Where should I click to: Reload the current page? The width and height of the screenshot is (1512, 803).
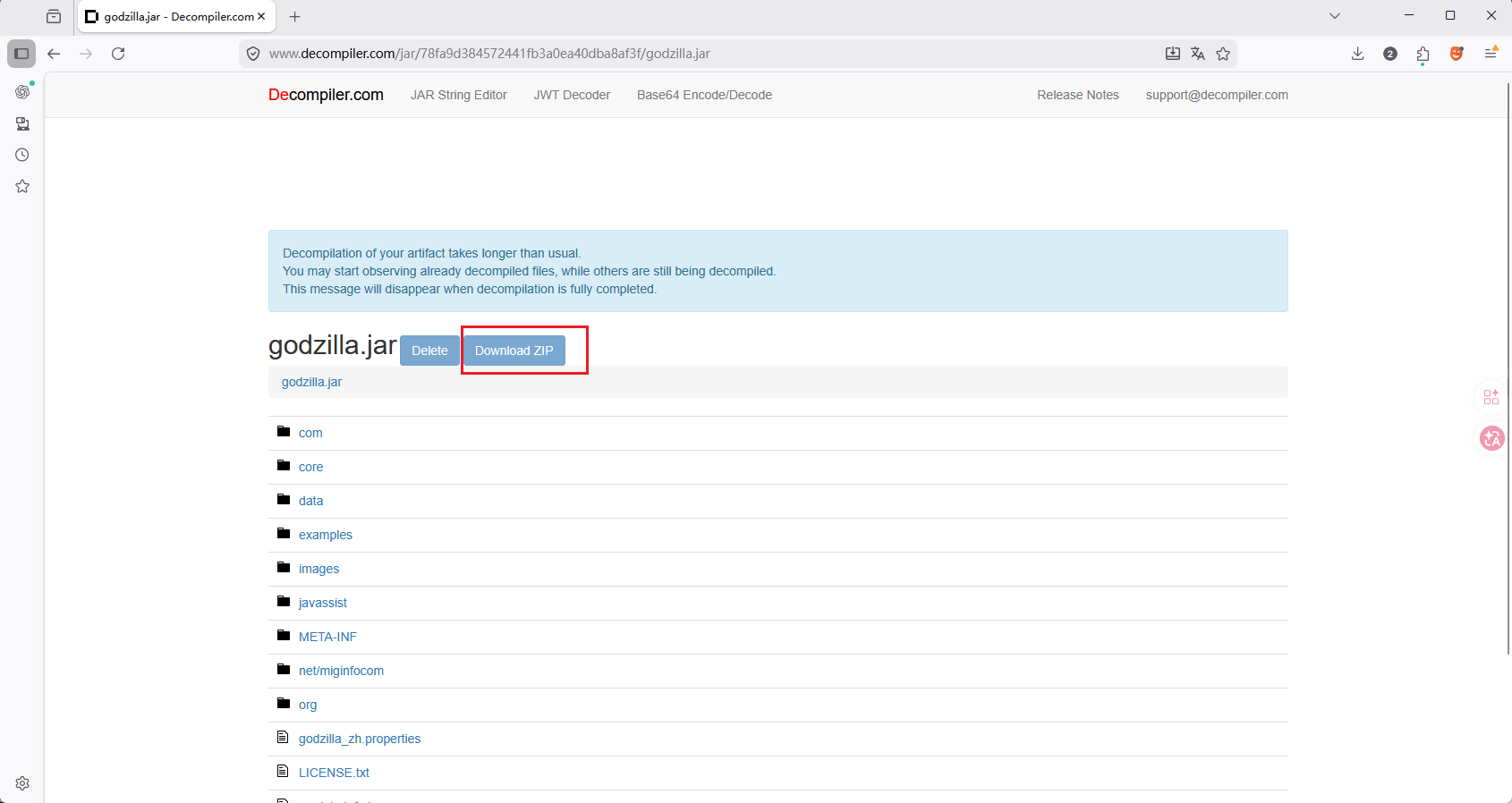pyautogui.click(x=118, y=54)
